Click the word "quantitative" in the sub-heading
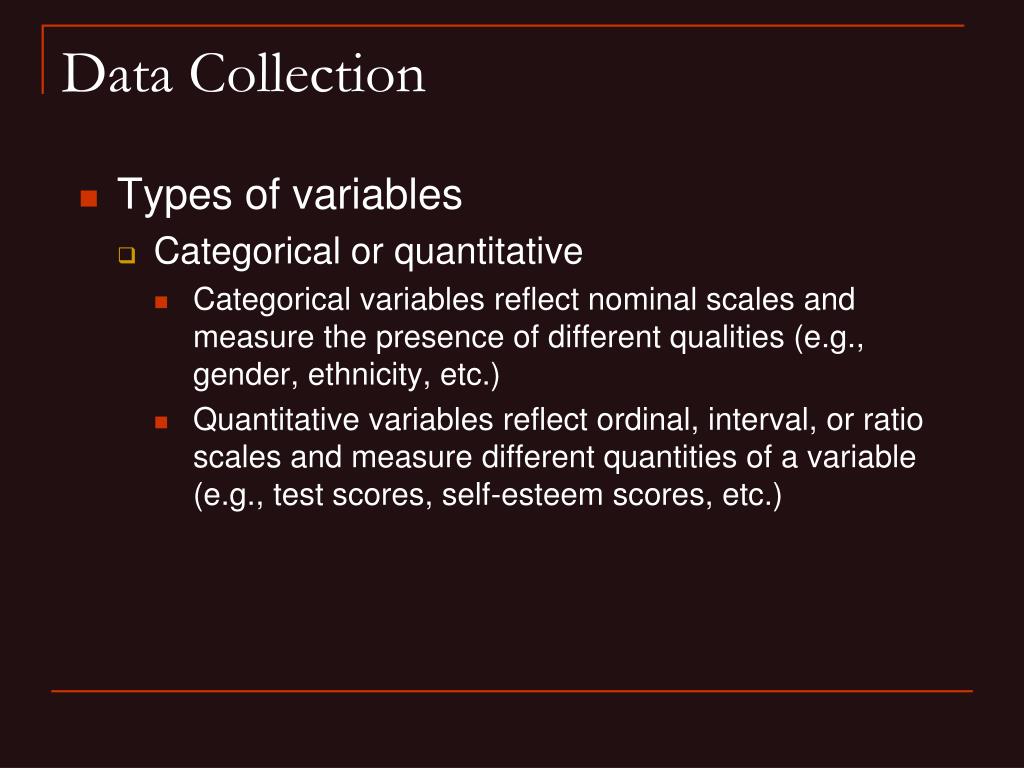This screenshot has height=768, width=1024. (x=488, y=252)
